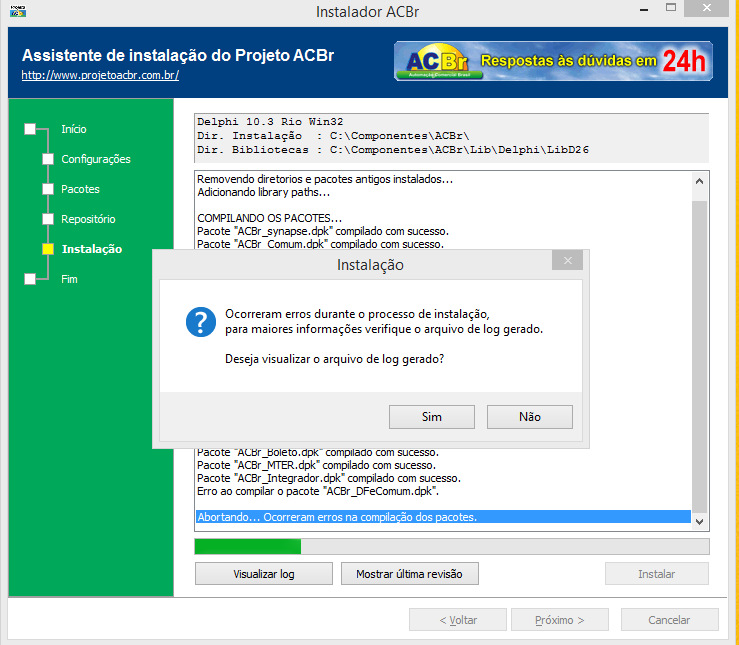Click Mostrar última revisão button
Image resolution: width=739 pixels, height=645 pixels.
coord(409,573)
